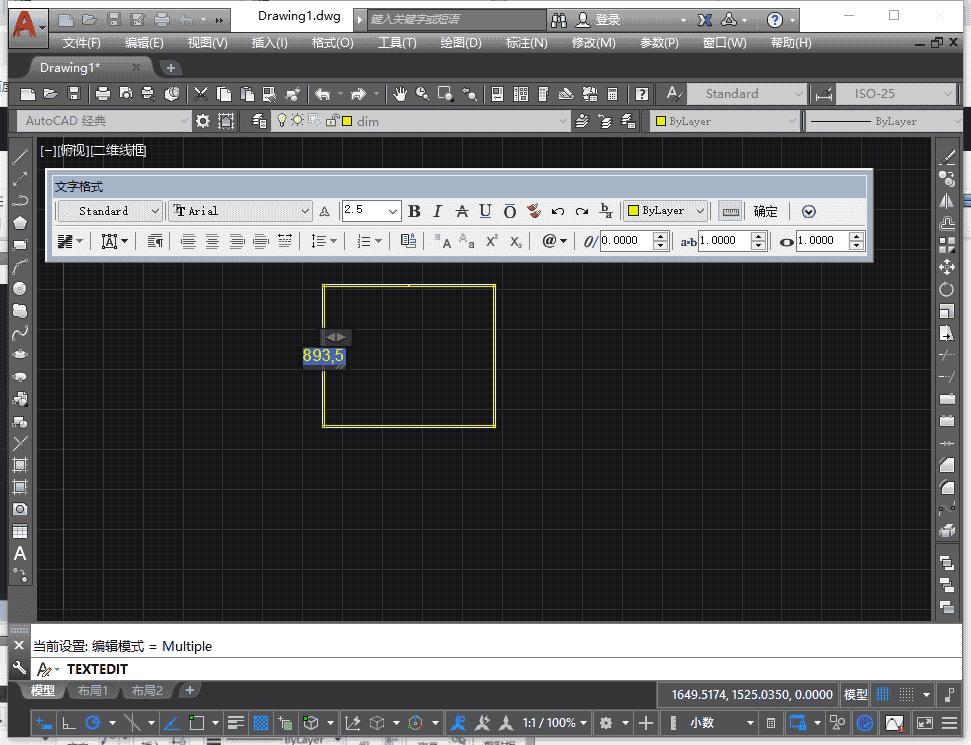The image size is (971, 745).
Task: Click the 模型 status bar button
Action: click(855, 695)
